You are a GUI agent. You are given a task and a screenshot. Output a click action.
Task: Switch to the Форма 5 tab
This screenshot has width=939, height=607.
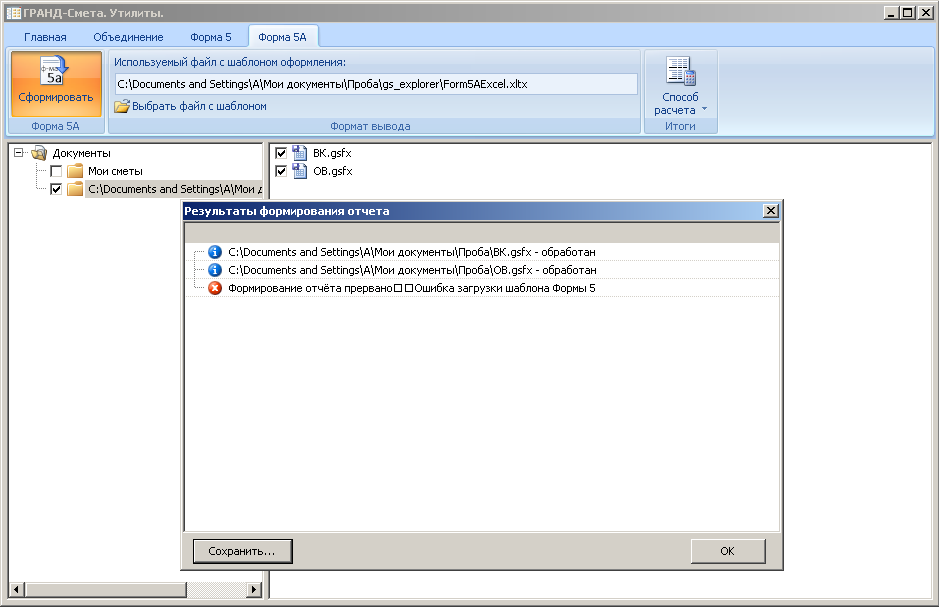(211, 37)
